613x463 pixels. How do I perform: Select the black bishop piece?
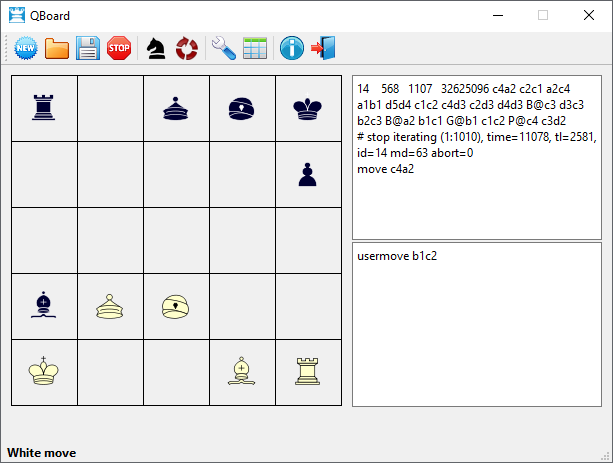click(43, 305)
